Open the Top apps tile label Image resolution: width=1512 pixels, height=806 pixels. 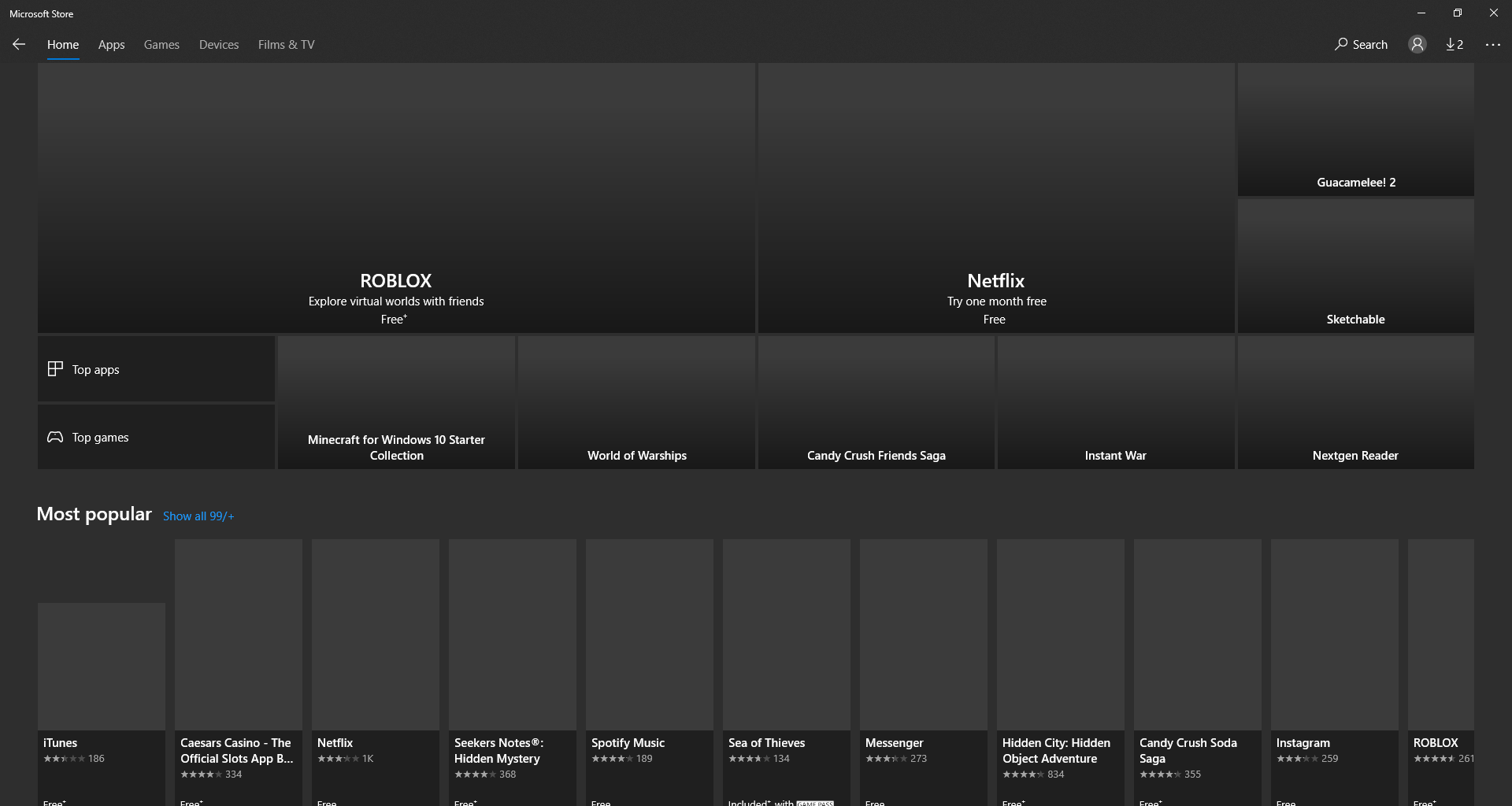coord(96,370)
